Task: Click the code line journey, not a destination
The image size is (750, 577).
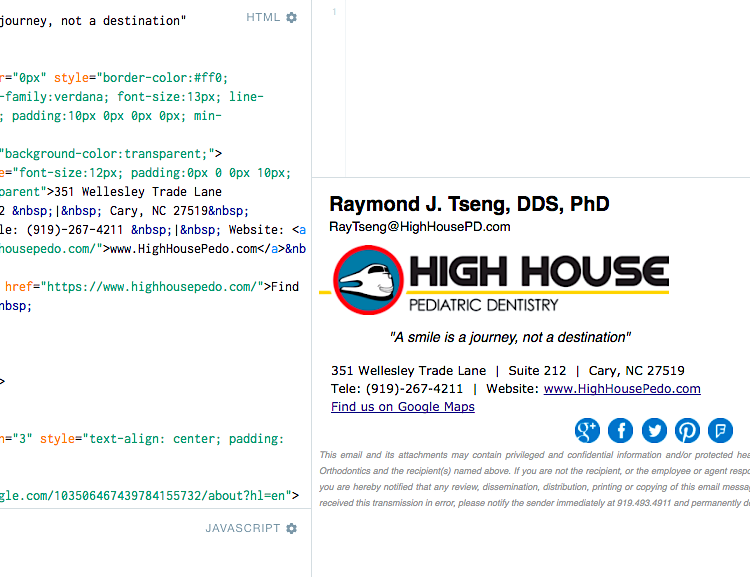Action: pyautogui.click(x=93, y=21)
